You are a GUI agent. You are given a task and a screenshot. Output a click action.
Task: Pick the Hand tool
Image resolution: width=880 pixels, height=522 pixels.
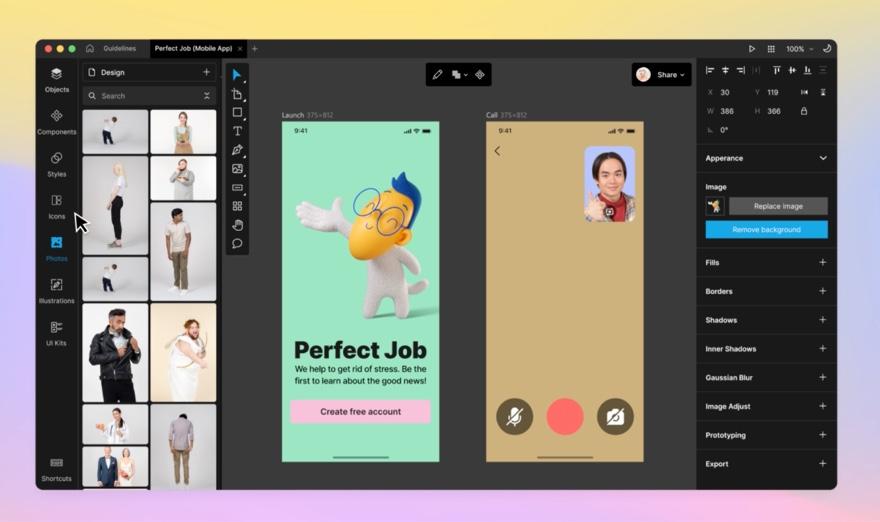(x=237, y=225)
